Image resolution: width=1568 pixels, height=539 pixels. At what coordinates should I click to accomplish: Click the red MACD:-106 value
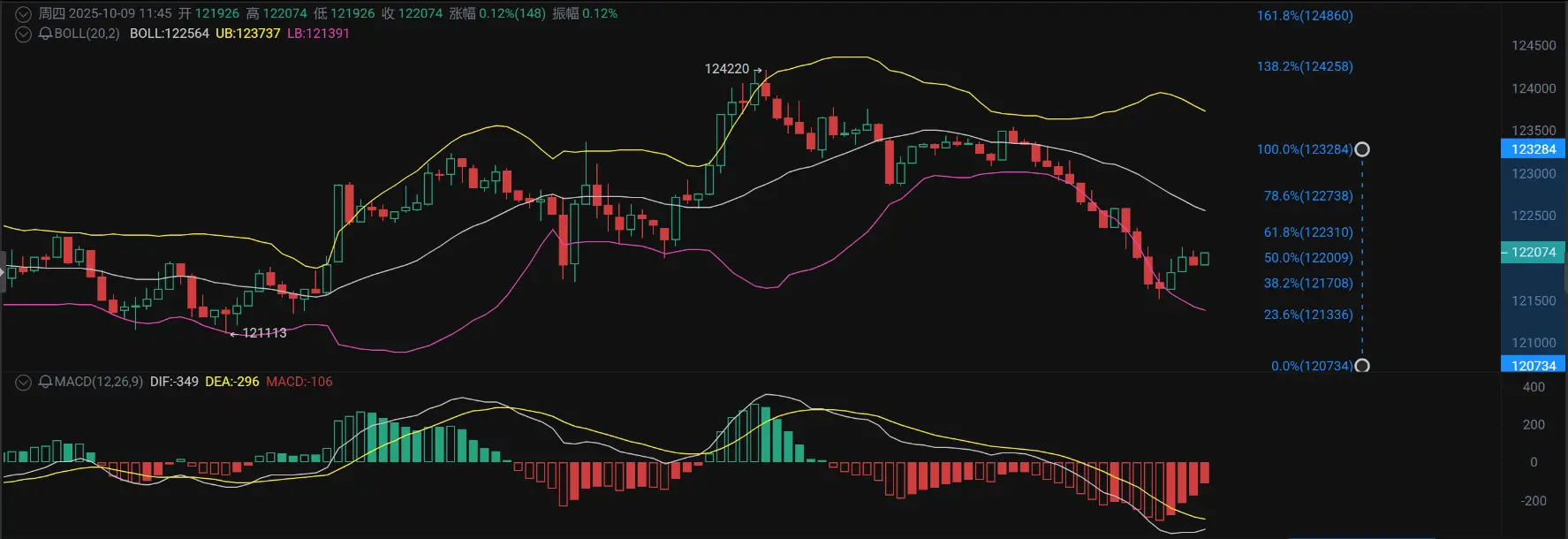(299, 382)
